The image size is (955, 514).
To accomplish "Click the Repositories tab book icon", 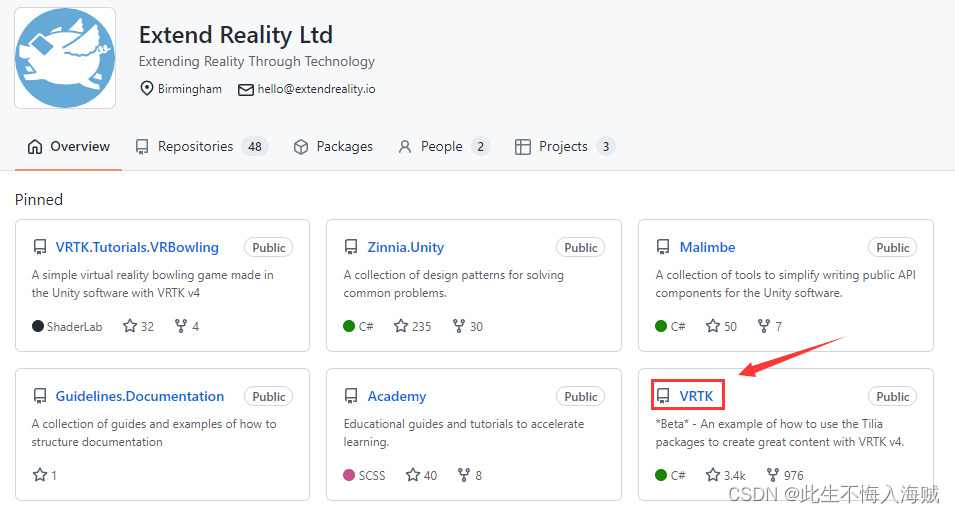I will coord(142,147).
